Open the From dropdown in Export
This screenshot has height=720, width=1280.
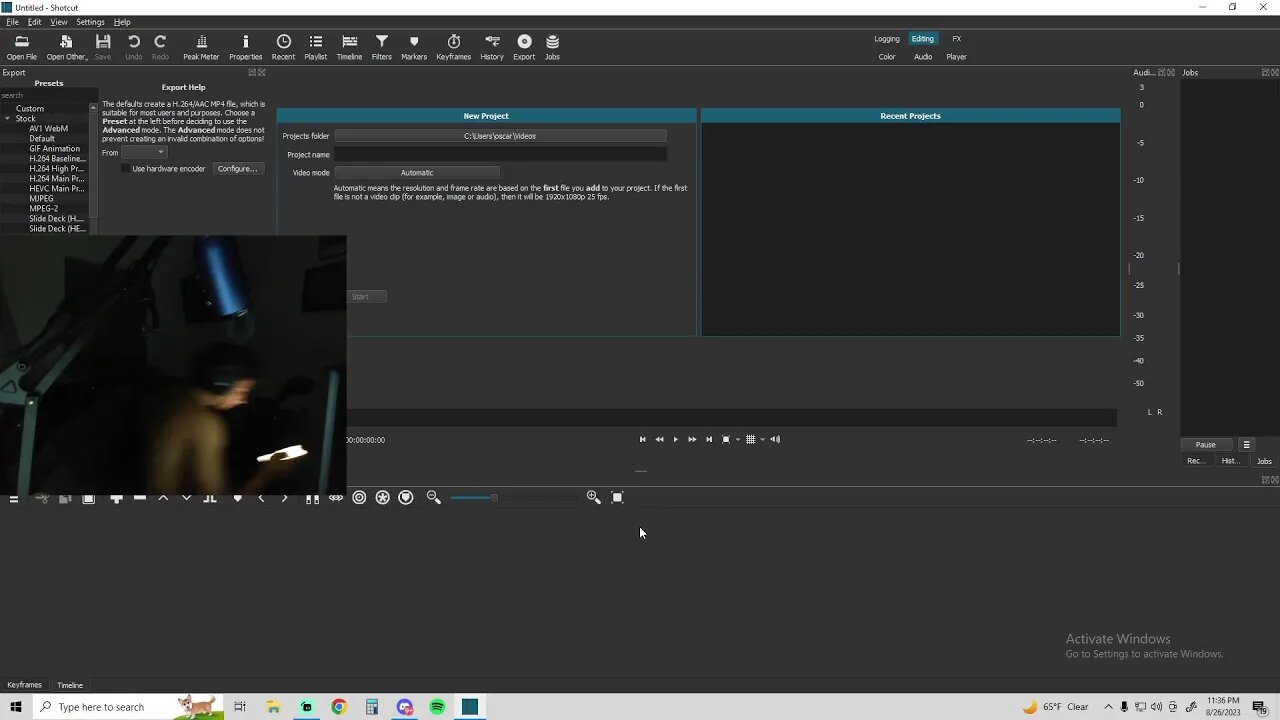coord(144,153)
